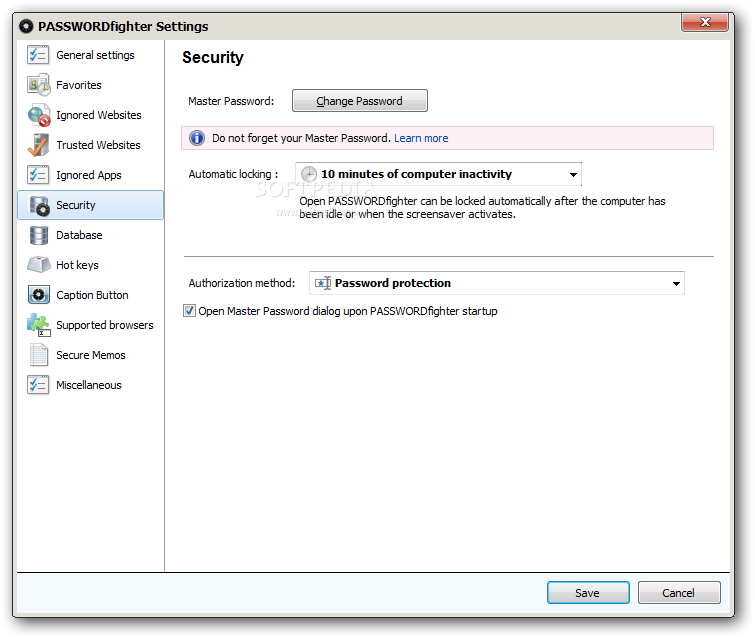Viewport: 755px width, 638px height.
Task: Click the Miscellaneous checklist icon
Action: [x=38, y=385]
